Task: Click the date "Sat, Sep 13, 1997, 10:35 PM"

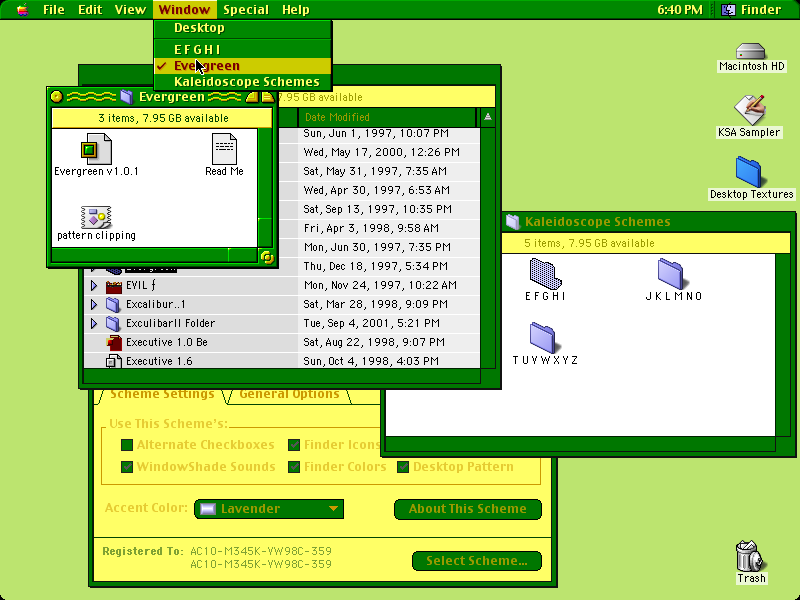Action: [378, 209]
